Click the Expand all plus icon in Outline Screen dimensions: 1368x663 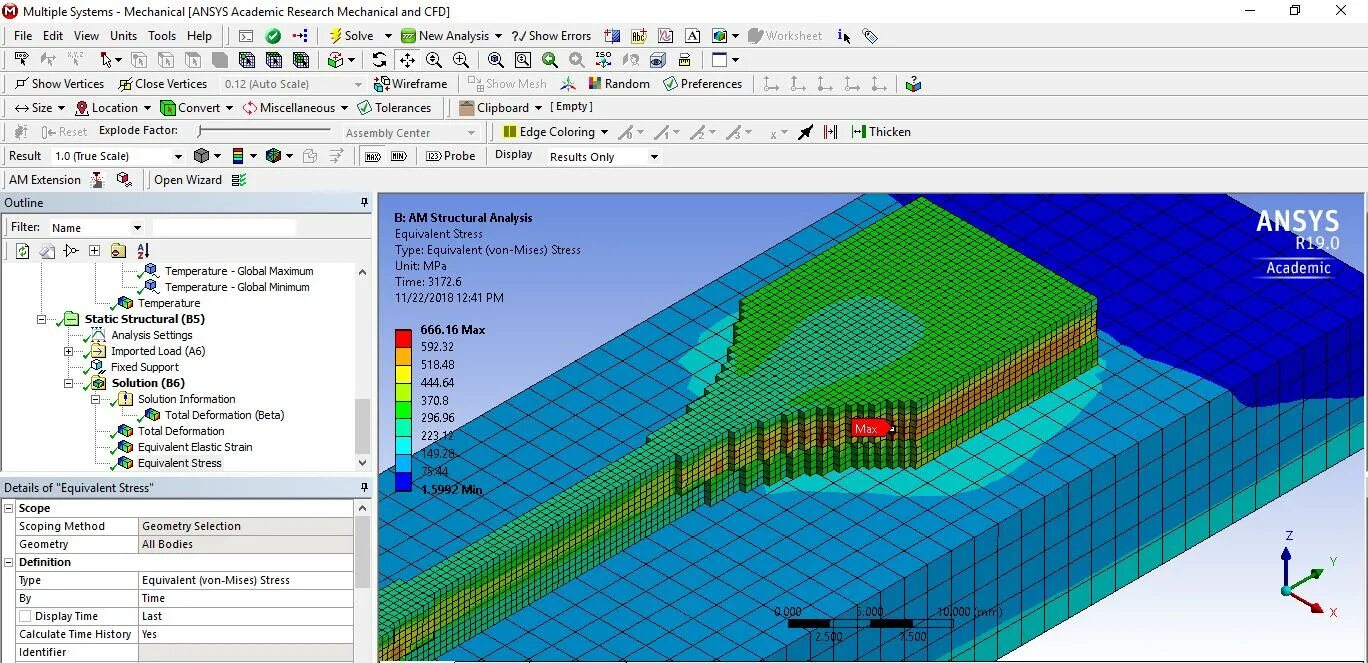(x=94, y=251)
